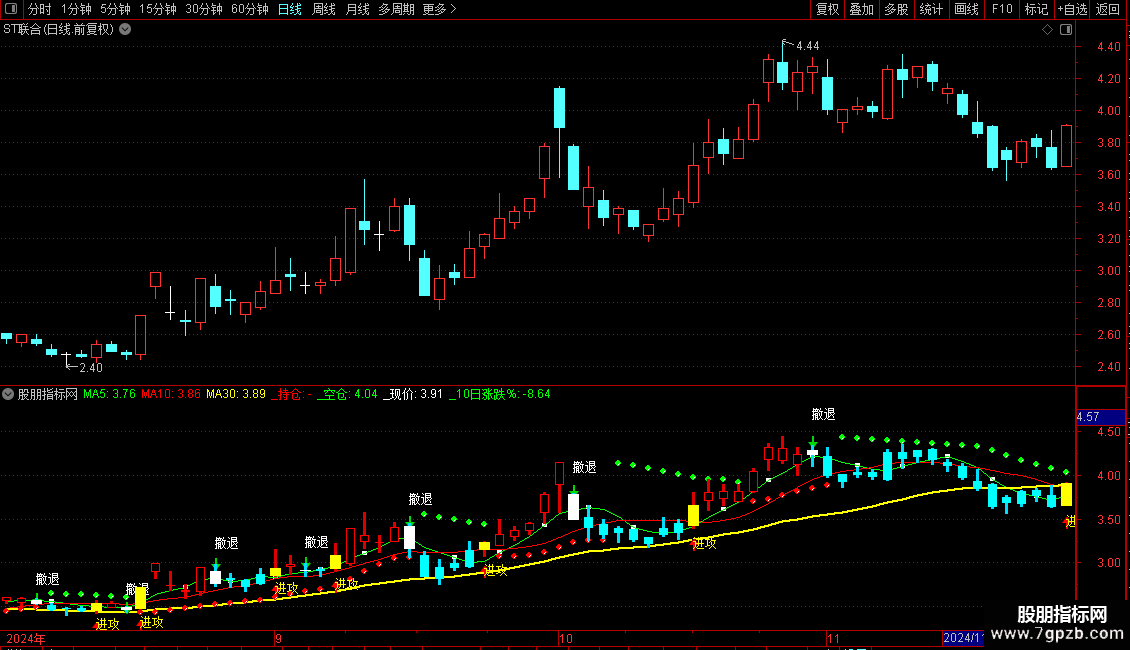Click the 空仓: 4.04 value
Image resolution: width=1130 pixels, height=650 pixels.
pyautogui.click(x=347, y=394)
